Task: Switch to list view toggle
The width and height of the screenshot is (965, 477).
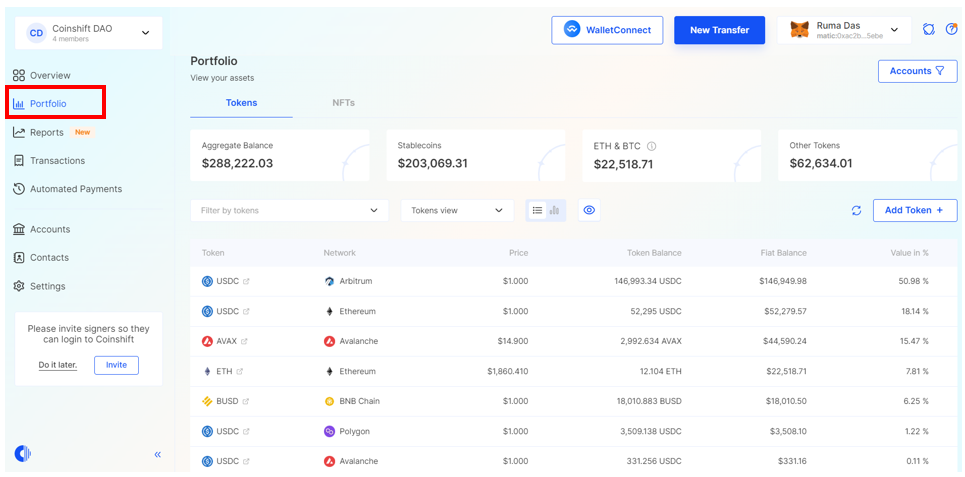Action: click(x=537, y=210)
